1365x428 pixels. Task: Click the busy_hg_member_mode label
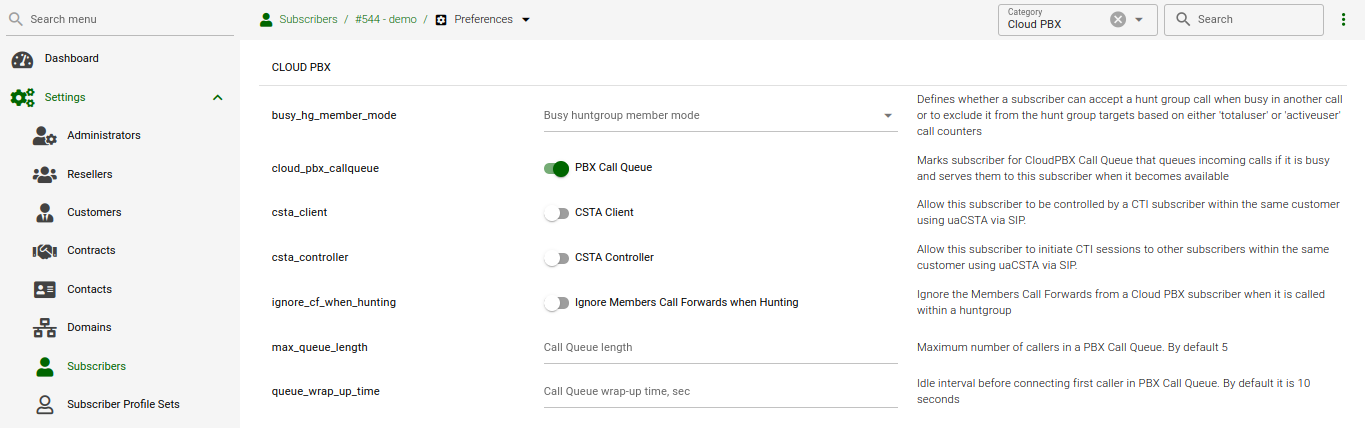[334, 116]
